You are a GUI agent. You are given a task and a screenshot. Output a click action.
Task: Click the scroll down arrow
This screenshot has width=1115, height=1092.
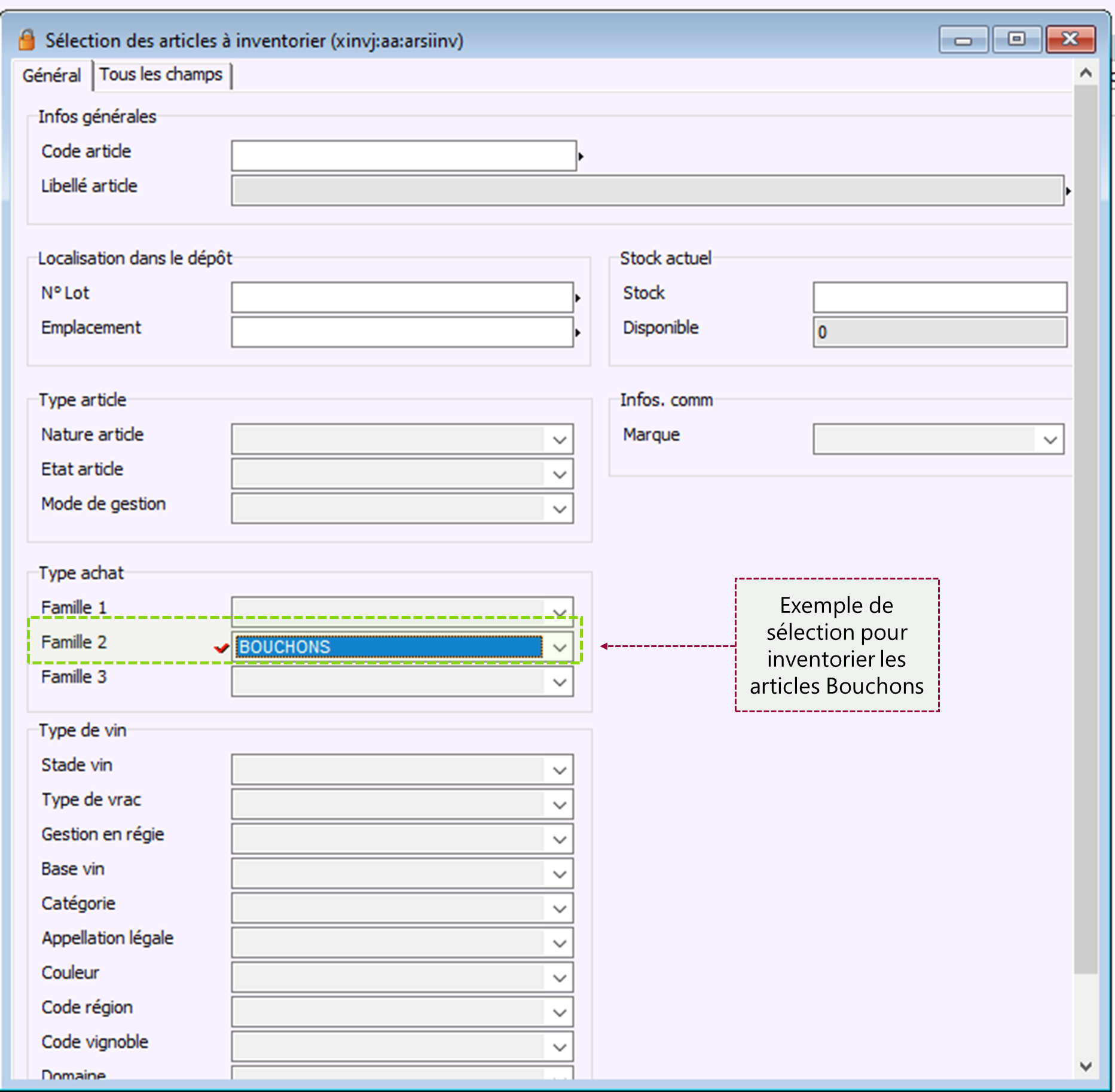point(1086,1066)
